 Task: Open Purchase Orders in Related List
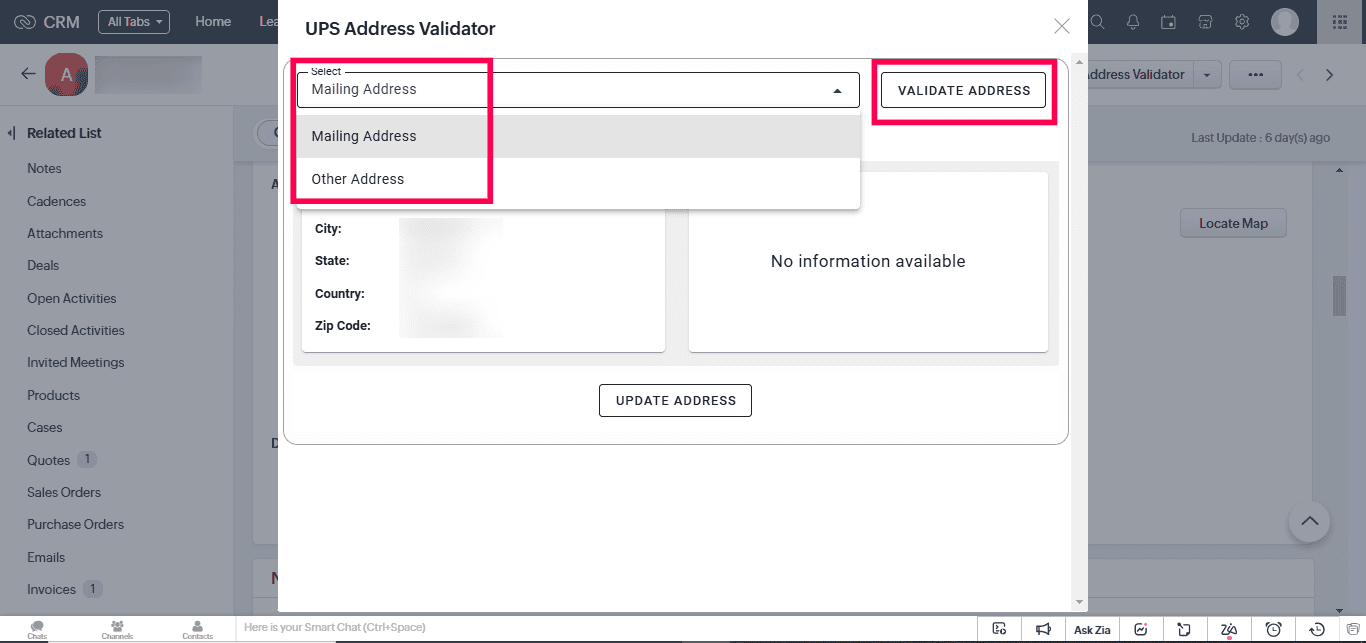76,524
